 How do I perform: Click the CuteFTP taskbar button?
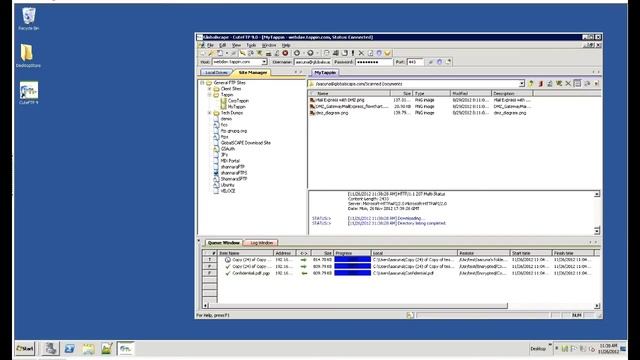[x=126, y=349]
